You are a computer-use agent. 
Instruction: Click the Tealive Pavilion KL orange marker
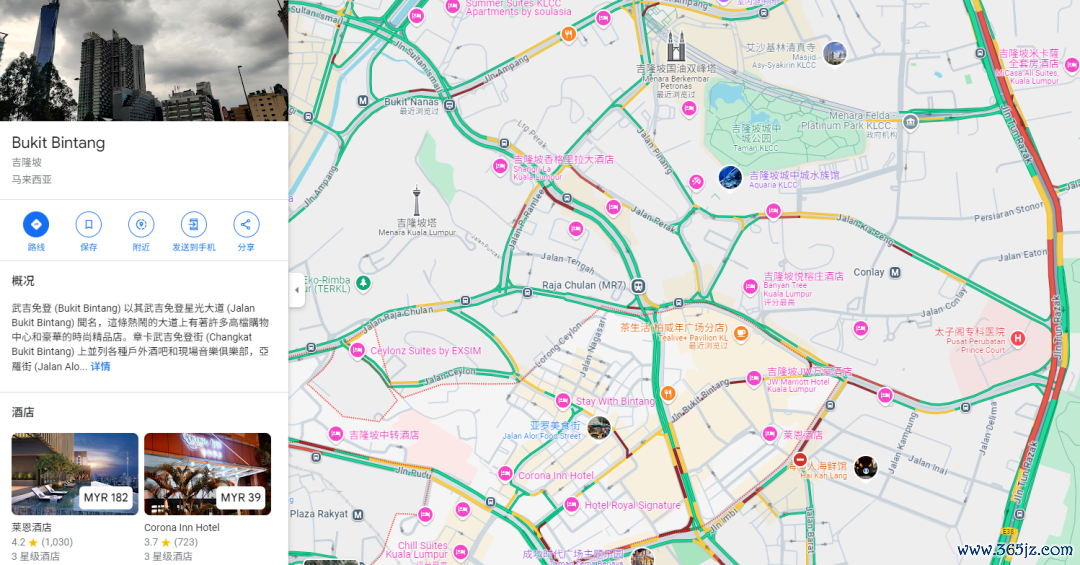pyautogui.click(x=741, y=334)
